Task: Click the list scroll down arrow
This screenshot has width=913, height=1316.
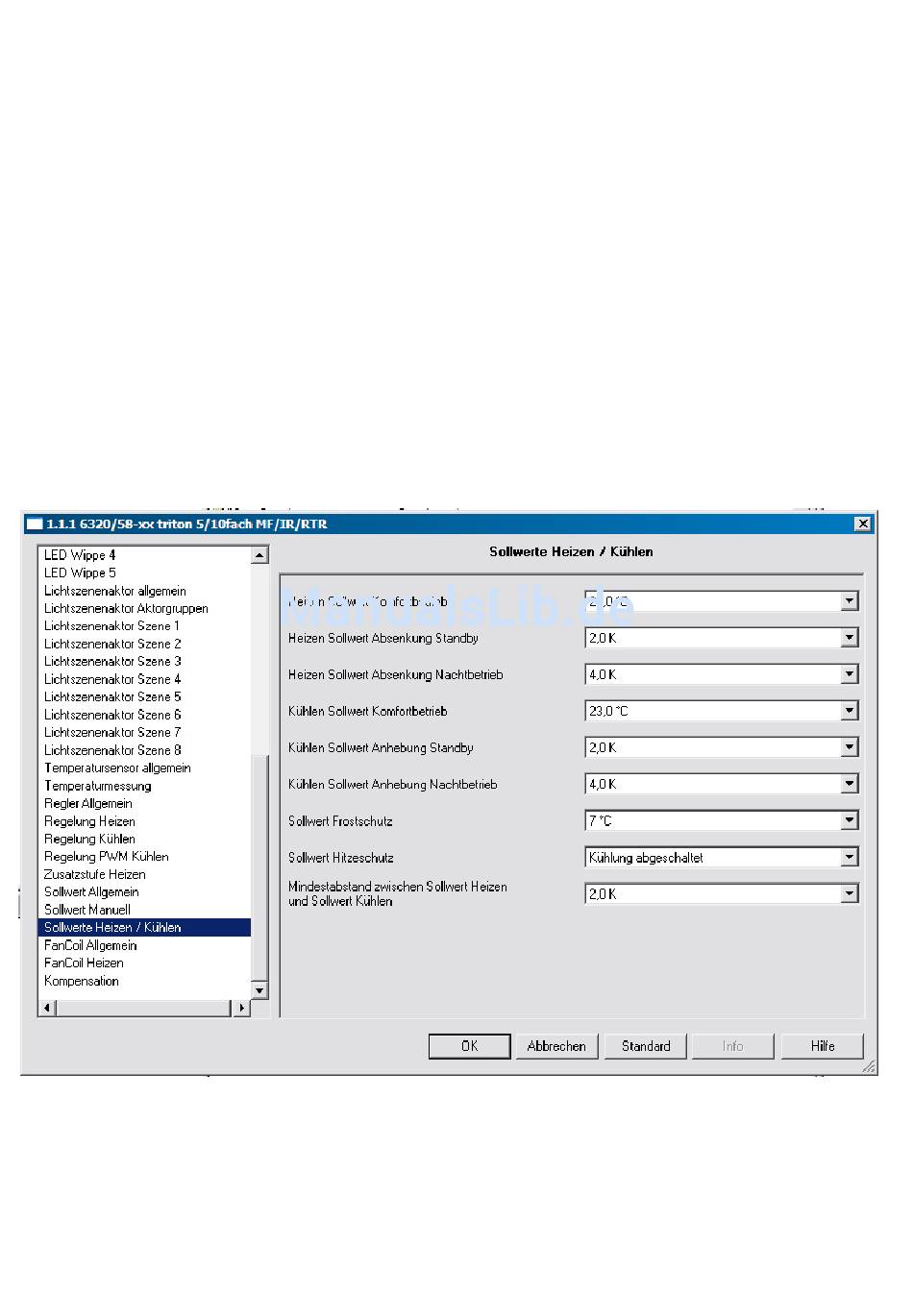Action: tap(259, 990)
